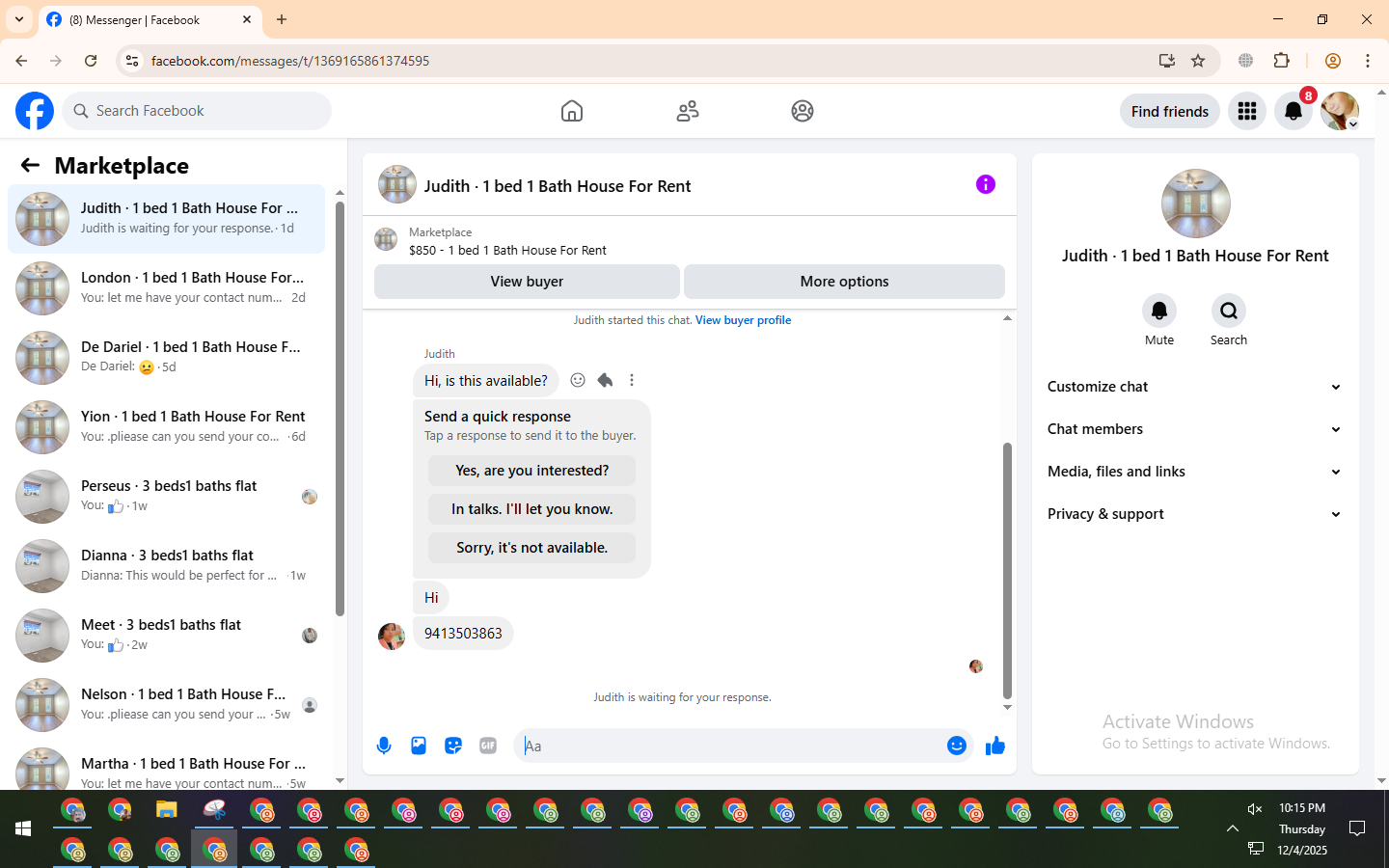Send 'Yes, are you interested?' quick response
The height and width of the screenshot is (868, 1389).
click(531, 471)
